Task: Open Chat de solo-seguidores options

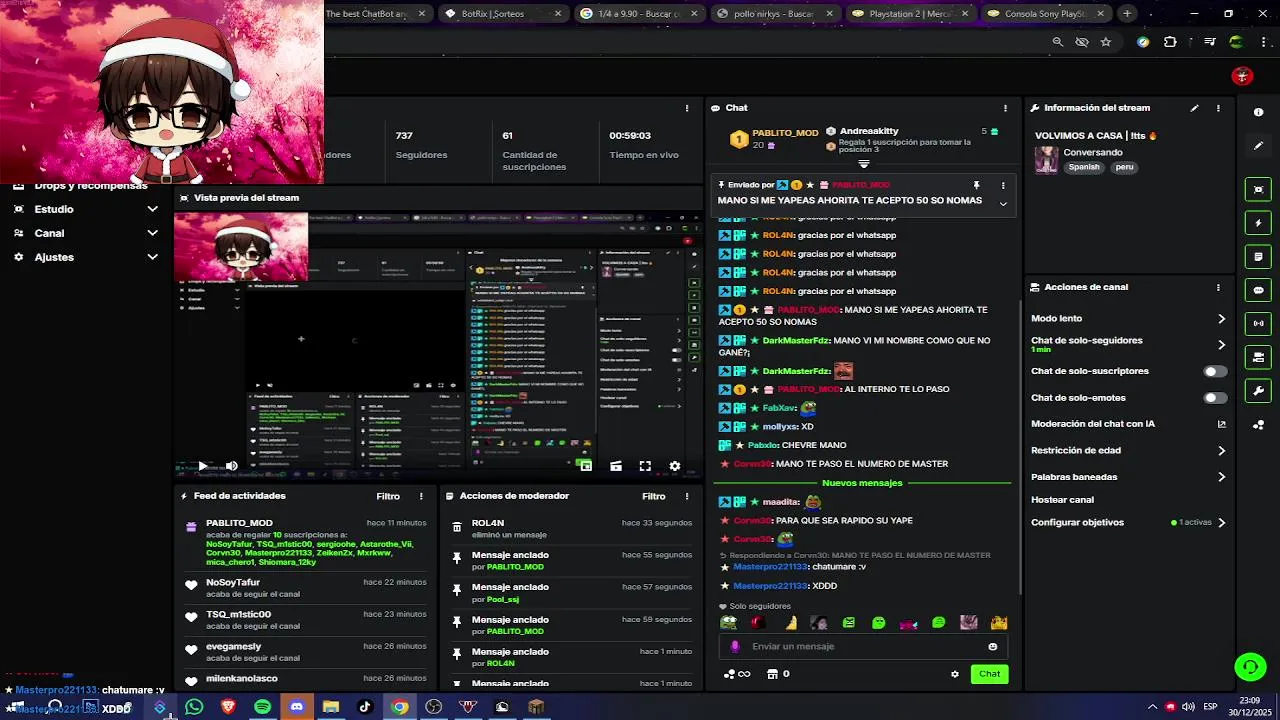Action: click(1221, 345)
